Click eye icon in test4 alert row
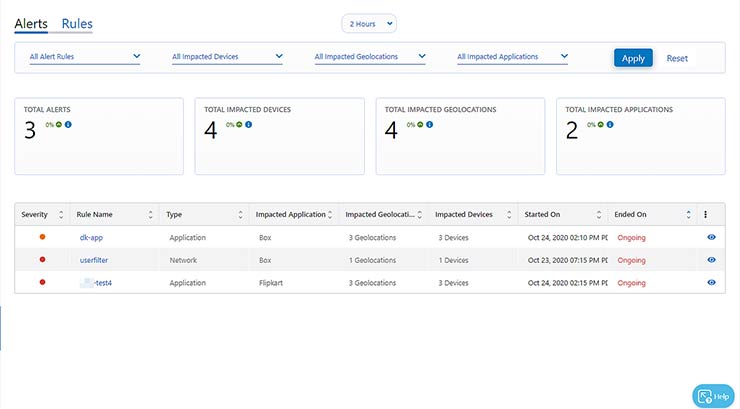 click(x=711, y=283)
